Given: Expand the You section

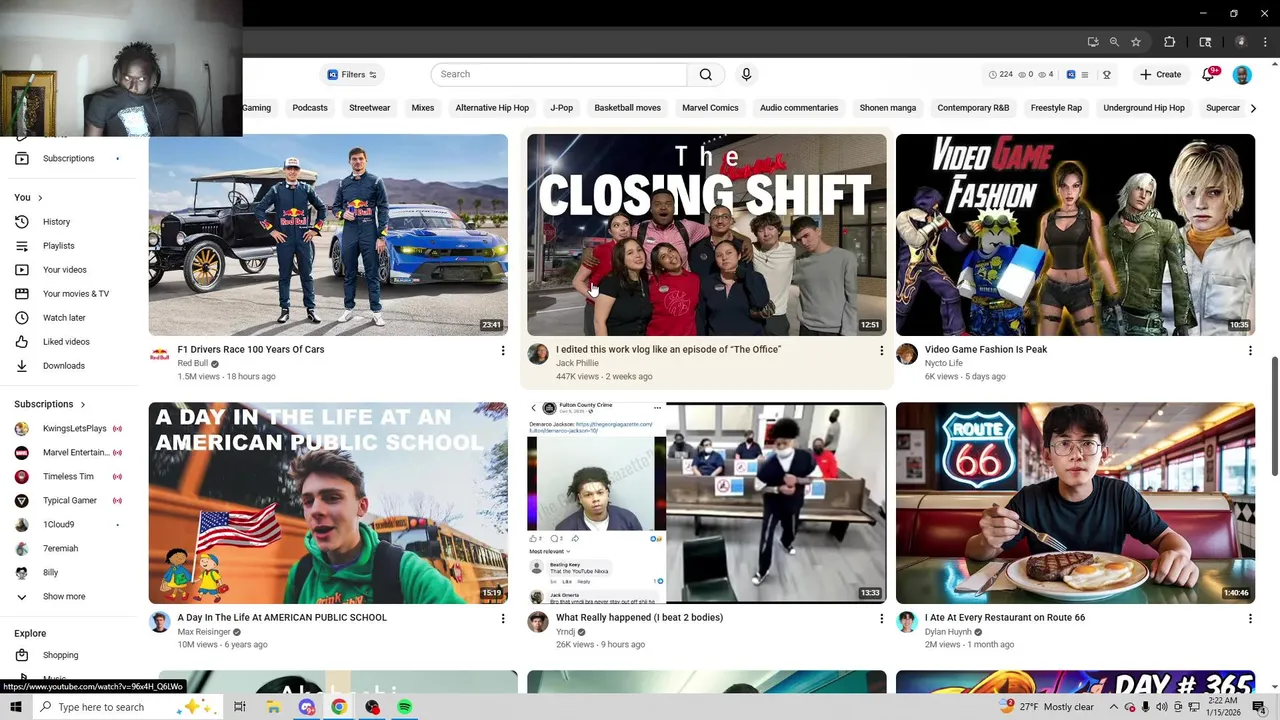Looking at the screenshot, I should pyautogui.click(x=28, y=197).
